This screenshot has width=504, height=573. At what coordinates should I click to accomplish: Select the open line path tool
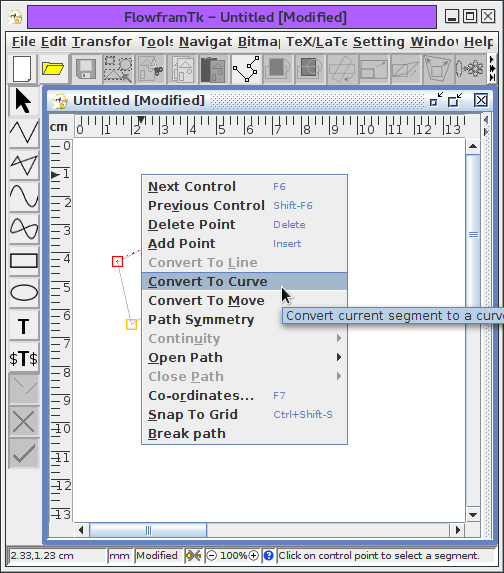coord(23,132)
